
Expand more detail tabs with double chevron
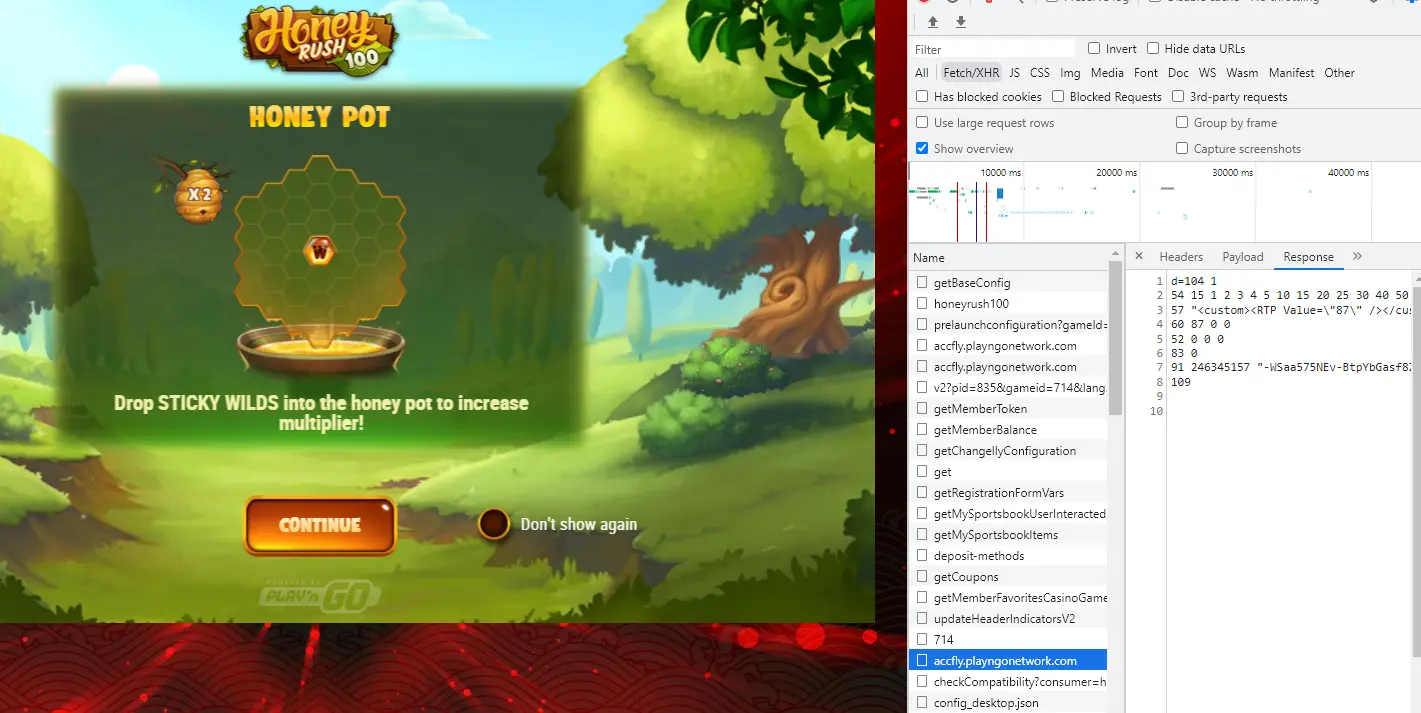1357,256
